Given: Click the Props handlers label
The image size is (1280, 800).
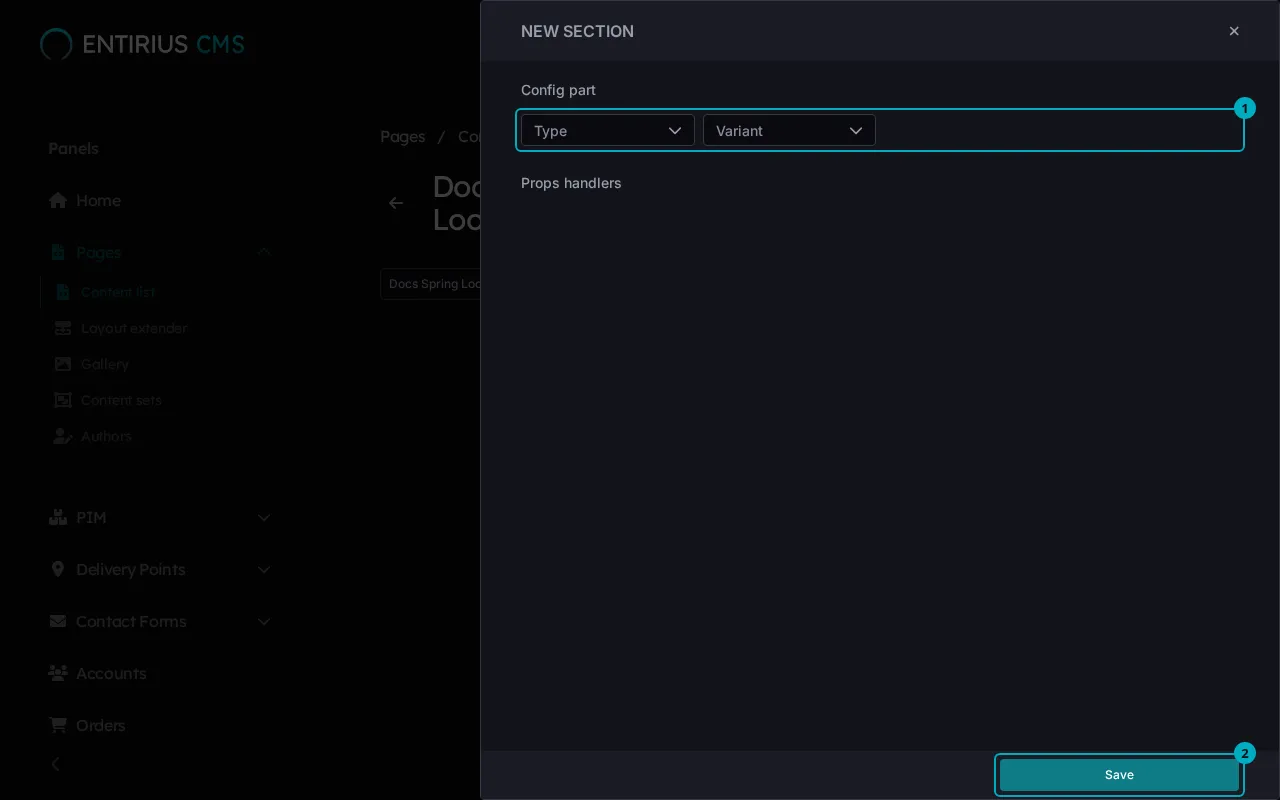Looking at the screenshot, I should (571, 183).
